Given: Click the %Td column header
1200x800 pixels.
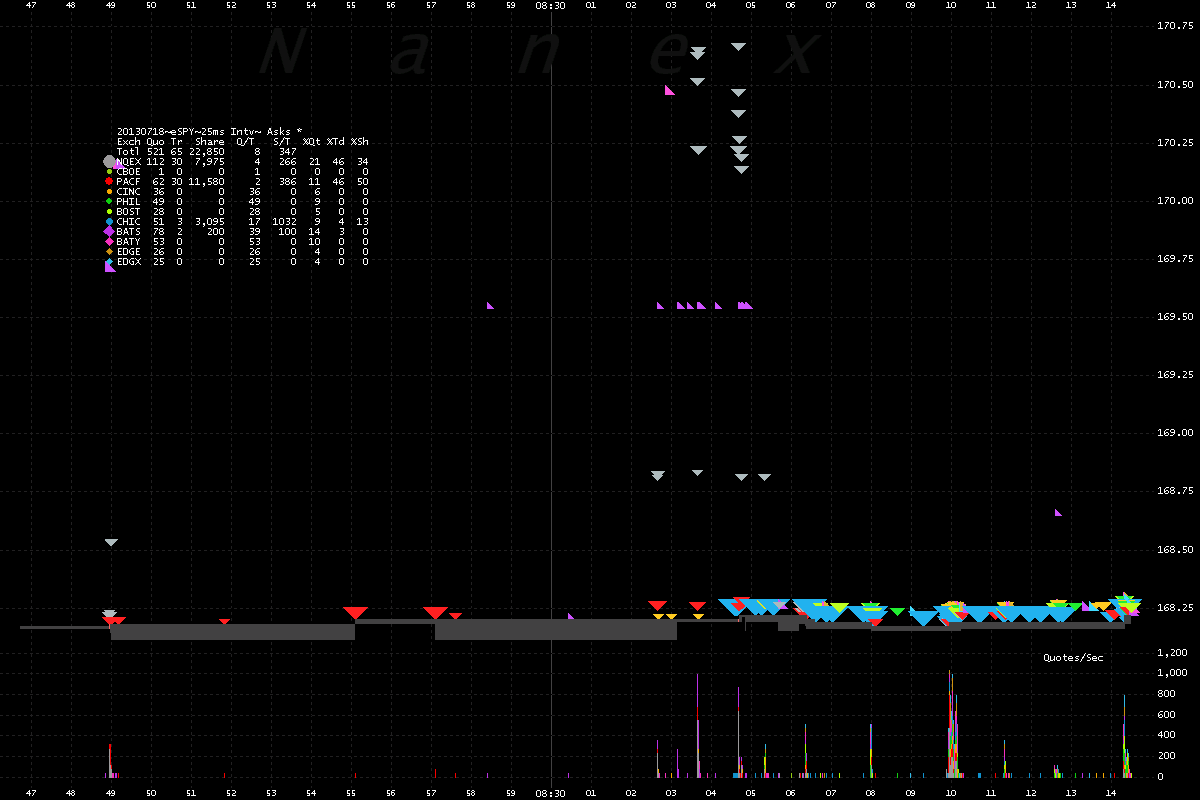Looking at the screenshot, I should 336,141.
